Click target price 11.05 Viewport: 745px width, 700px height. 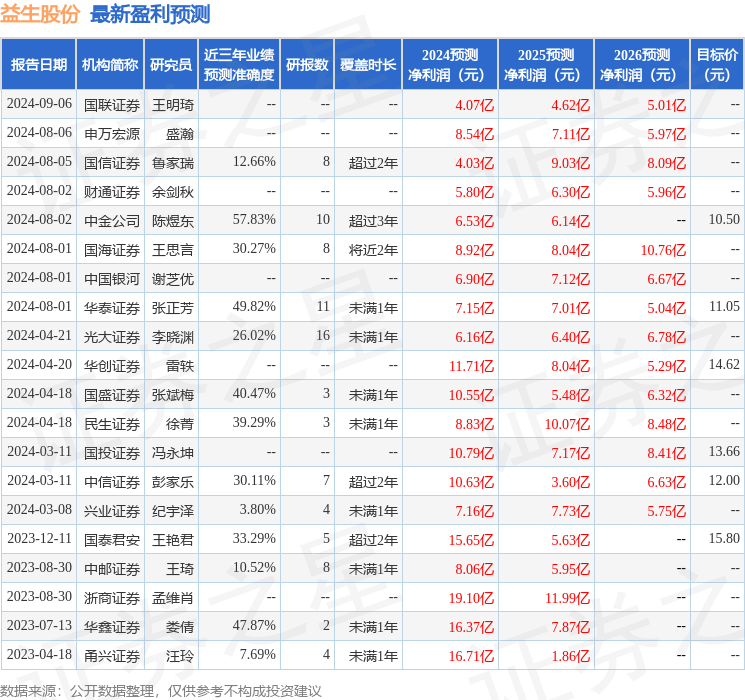[x=724, y=307]
